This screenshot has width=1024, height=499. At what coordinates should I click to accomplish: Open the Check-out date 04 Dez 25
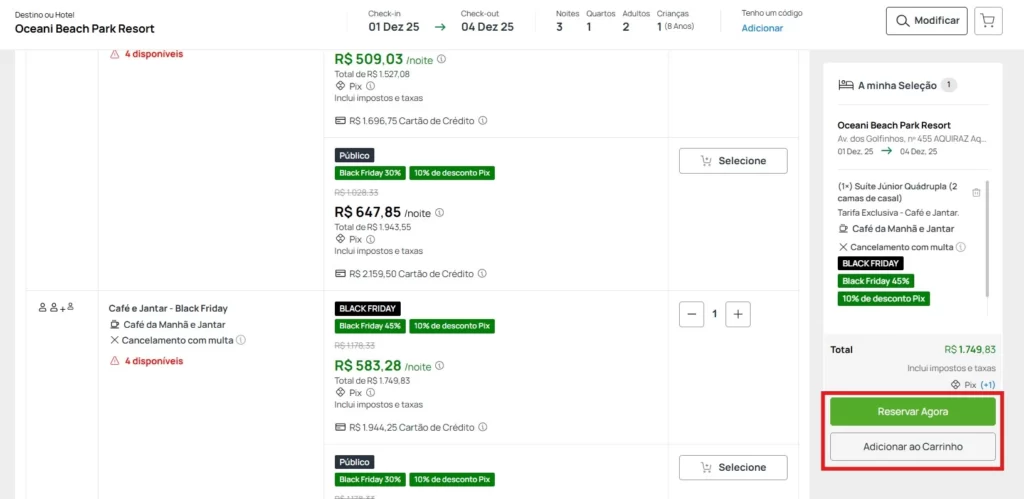487,27
